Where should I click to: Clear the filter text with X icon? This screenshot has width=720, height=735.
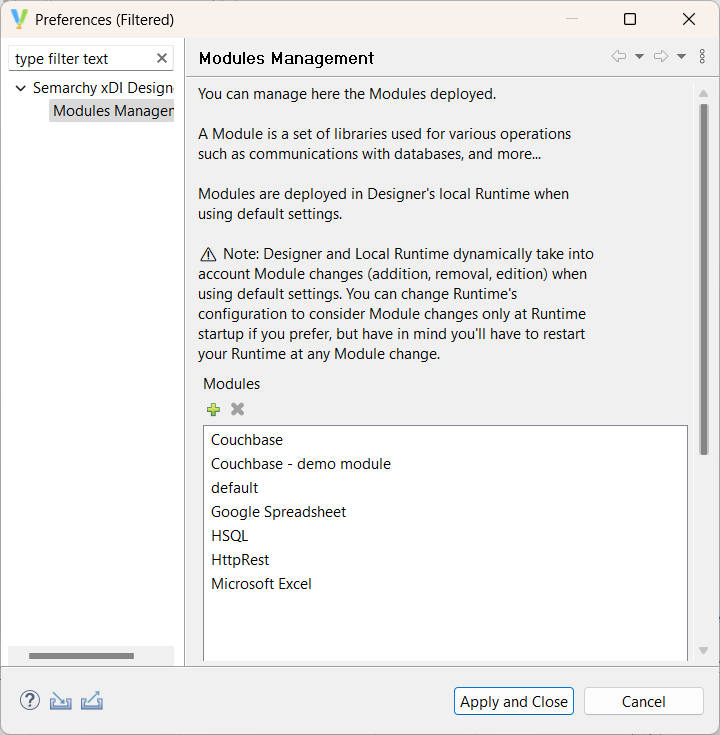pos(162,59)
